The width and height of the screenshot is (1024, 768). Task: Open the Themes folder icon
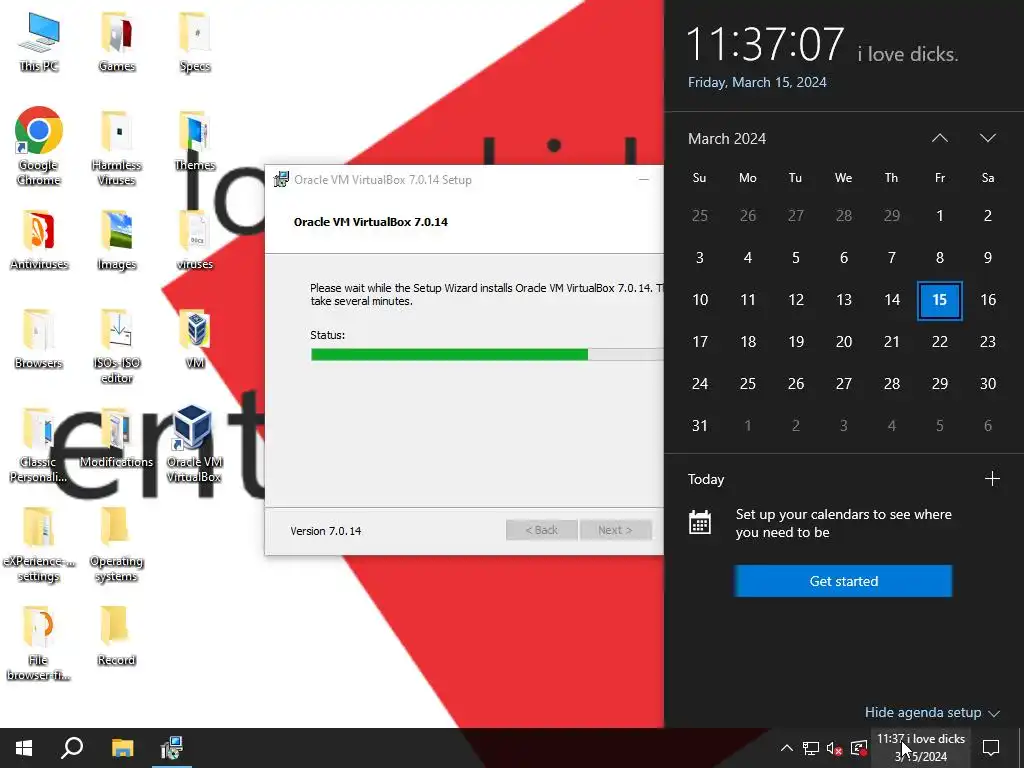click(x=195, y=140)
